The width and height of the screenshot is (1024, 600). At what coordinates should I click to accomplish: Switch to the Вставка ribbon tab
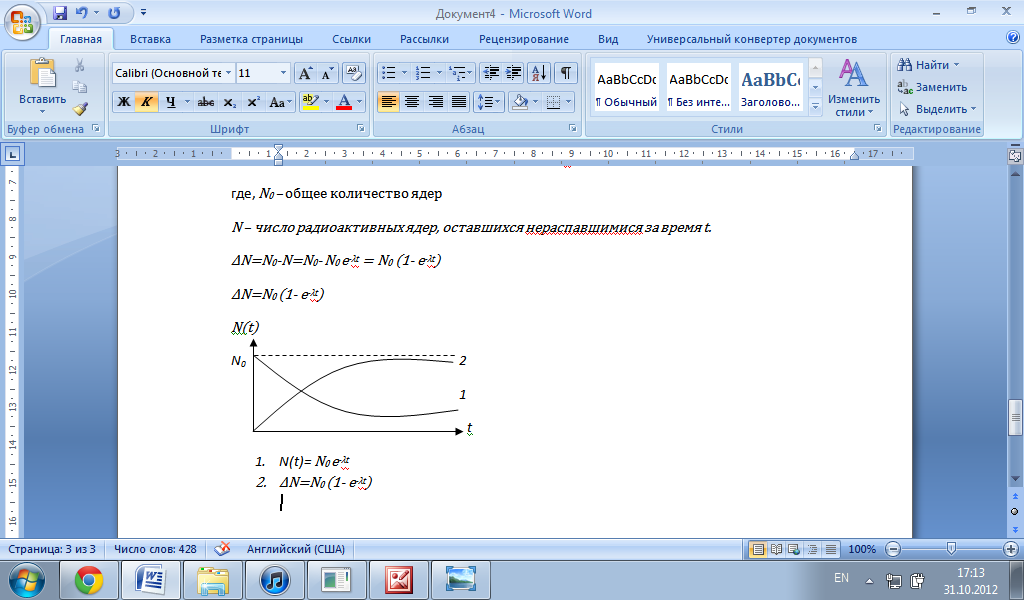pyautogui.click(x=150, y=39)
